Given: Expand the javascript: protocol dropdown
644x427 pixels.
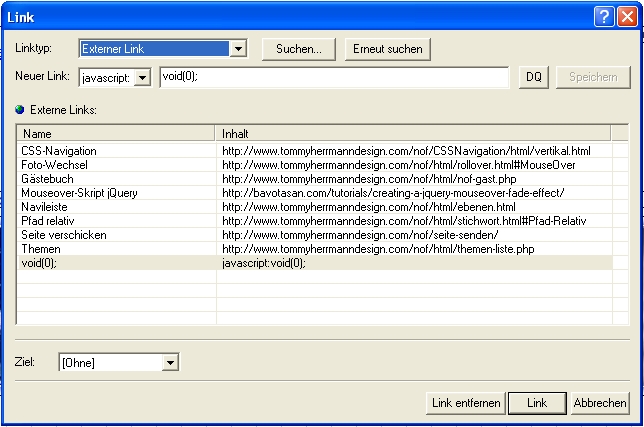Looking at the screenshot, I should [142, 78].
